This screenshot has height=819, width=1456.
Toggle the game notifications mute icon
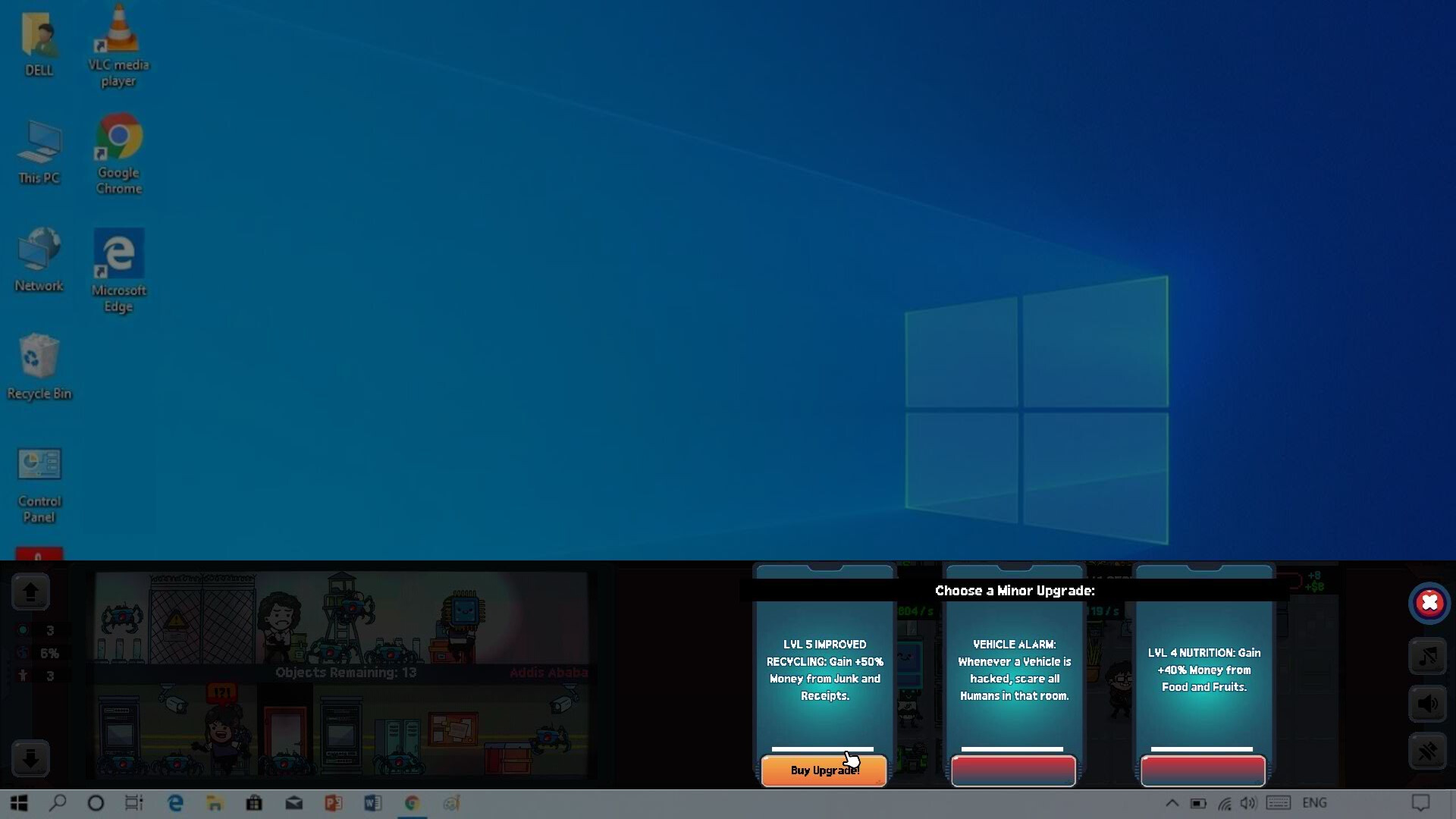tap(1426, 752)
